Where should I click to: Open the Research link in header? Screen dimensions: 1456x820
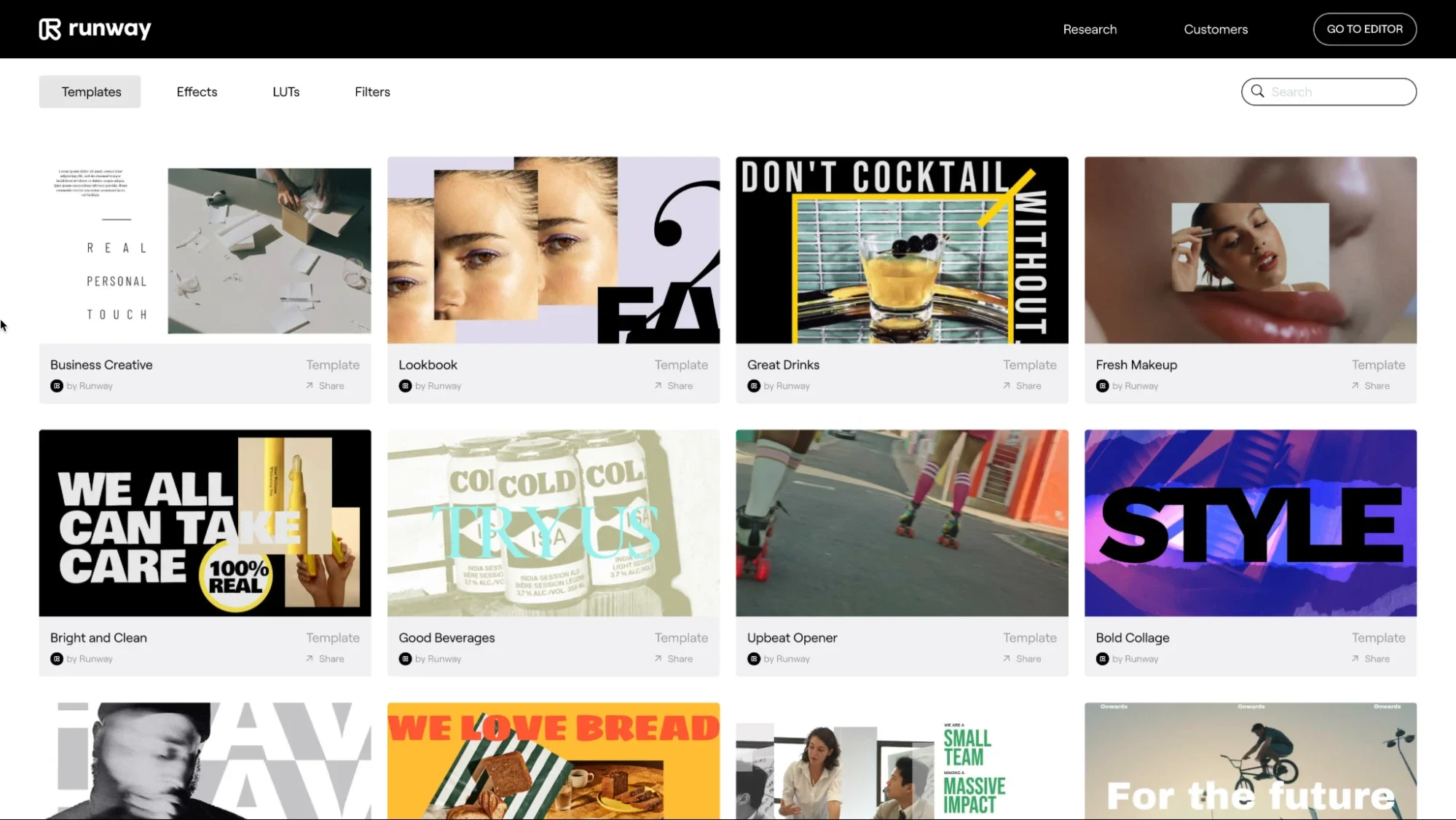click(1089, 29)
